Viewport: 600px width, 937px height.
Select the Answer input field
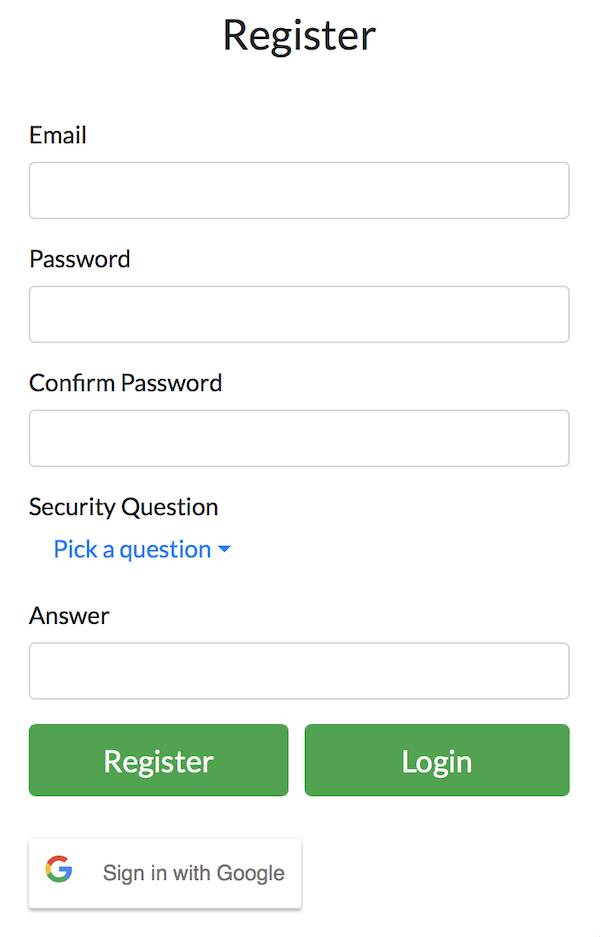299,671
